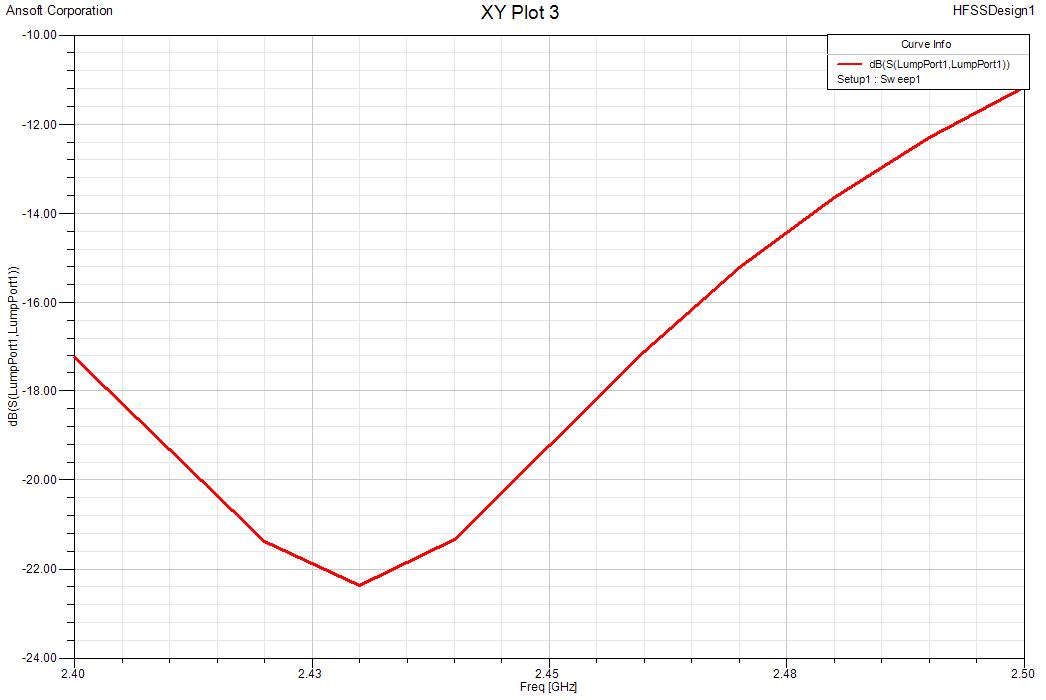This screenshot has height=700, width=1046.
Task: Click the 2.40 X-axis tick label
Action: (x=73, y=673)
